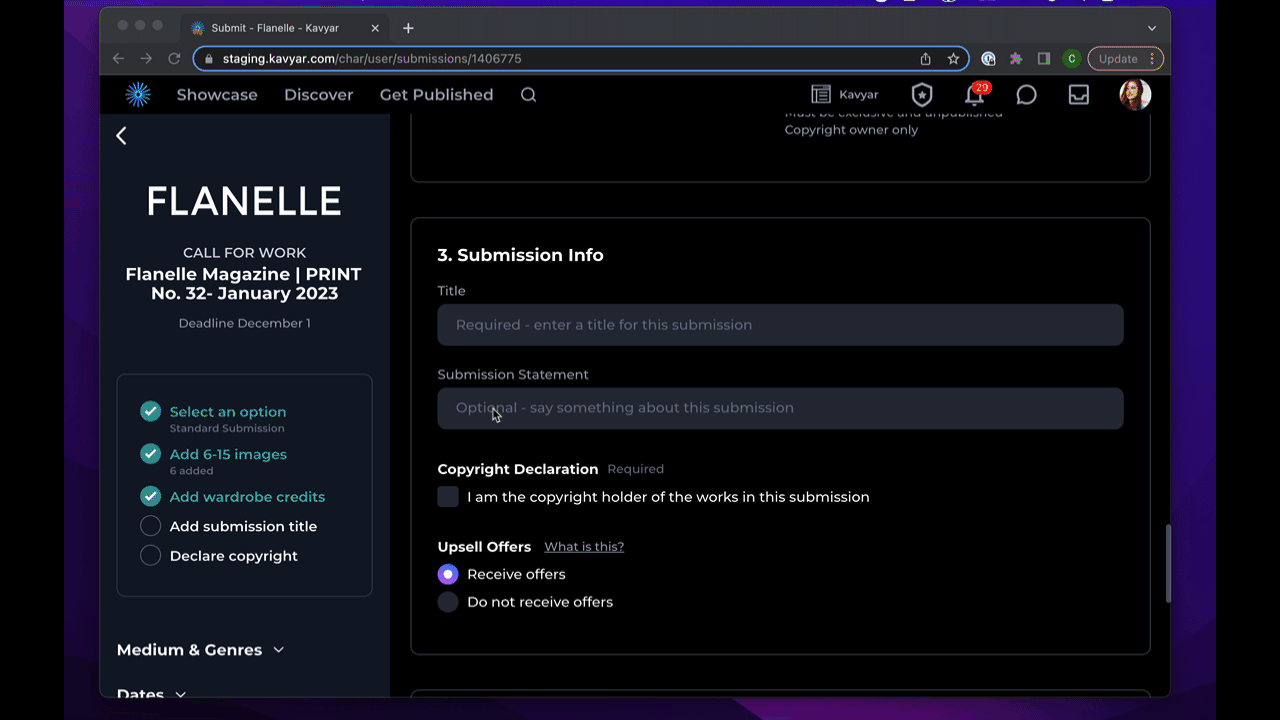Select Do not receive offers
1280x720 pixels.
tap(448, 602)
